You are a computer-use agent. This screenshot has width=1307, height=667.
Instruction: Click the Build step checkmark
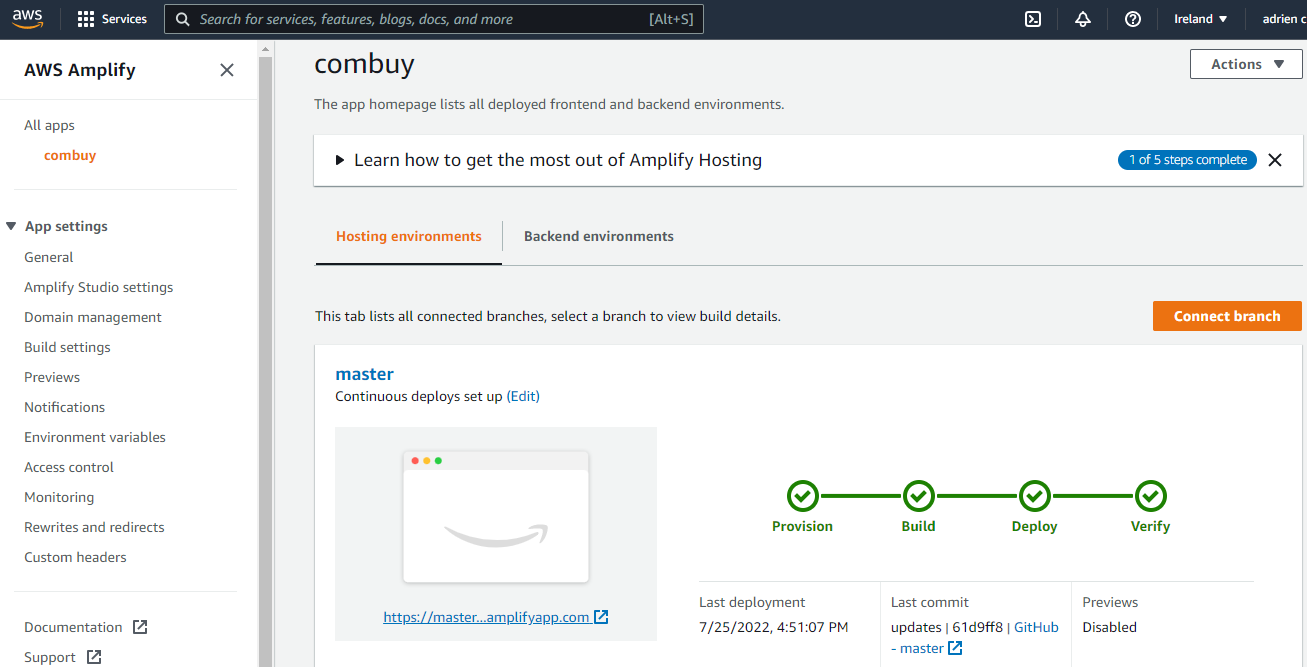point(918,495)
